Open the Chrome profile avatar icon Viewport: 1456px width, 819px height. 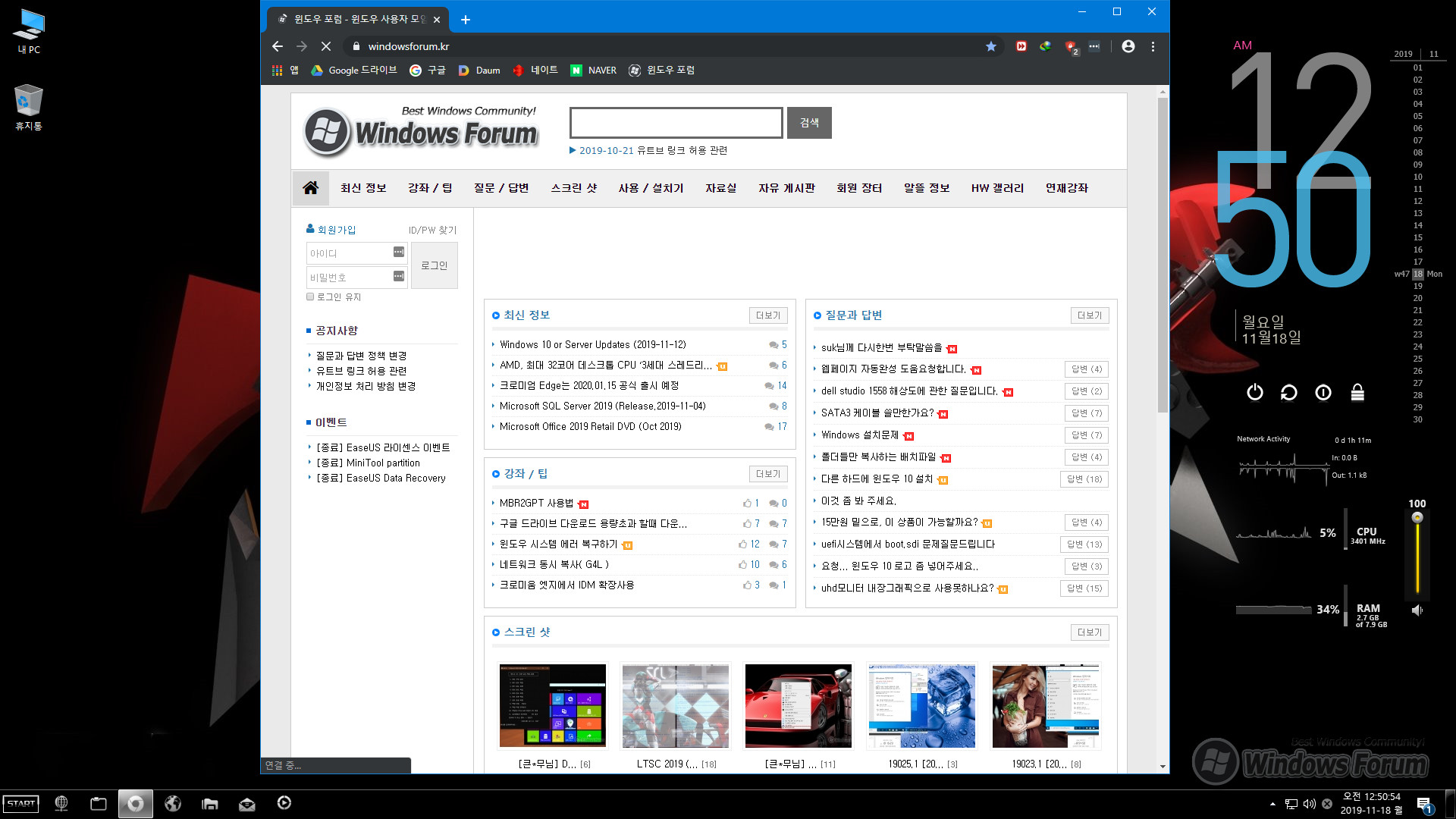(1128, 46)
